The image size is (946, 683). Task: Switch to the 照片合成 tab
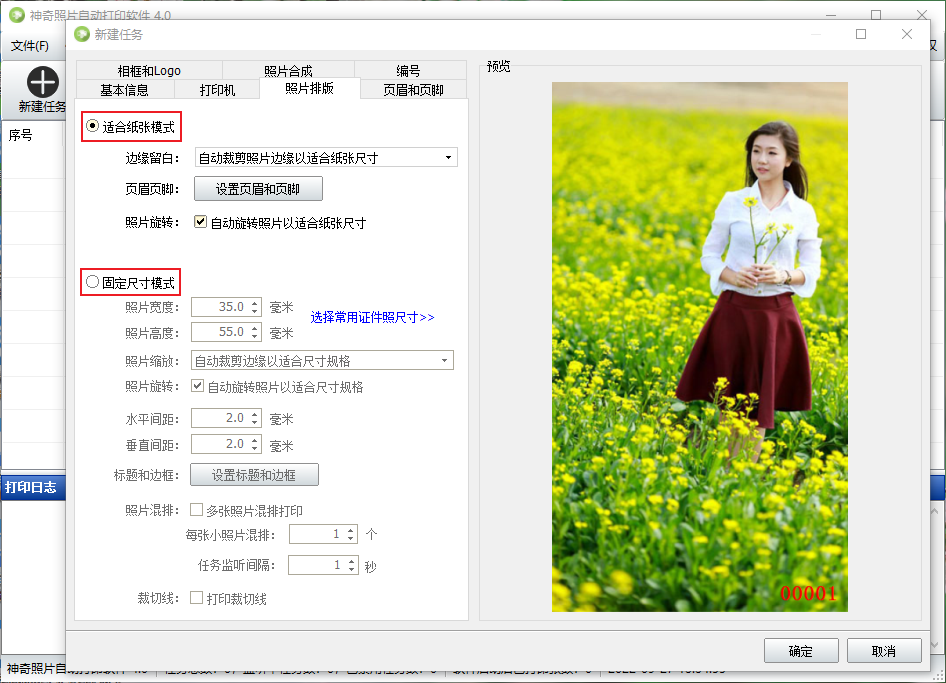tap(288, 71)
